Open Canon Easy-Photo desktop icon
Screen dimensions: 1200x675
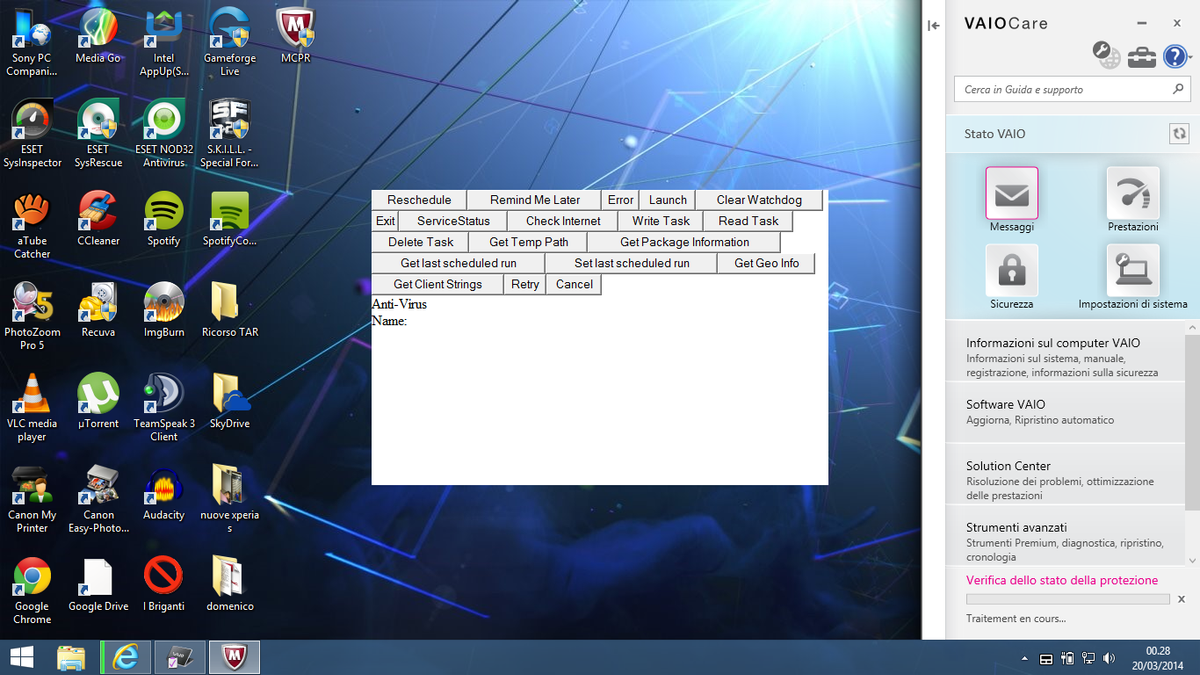pyautogui.click(x=98, y=499)
